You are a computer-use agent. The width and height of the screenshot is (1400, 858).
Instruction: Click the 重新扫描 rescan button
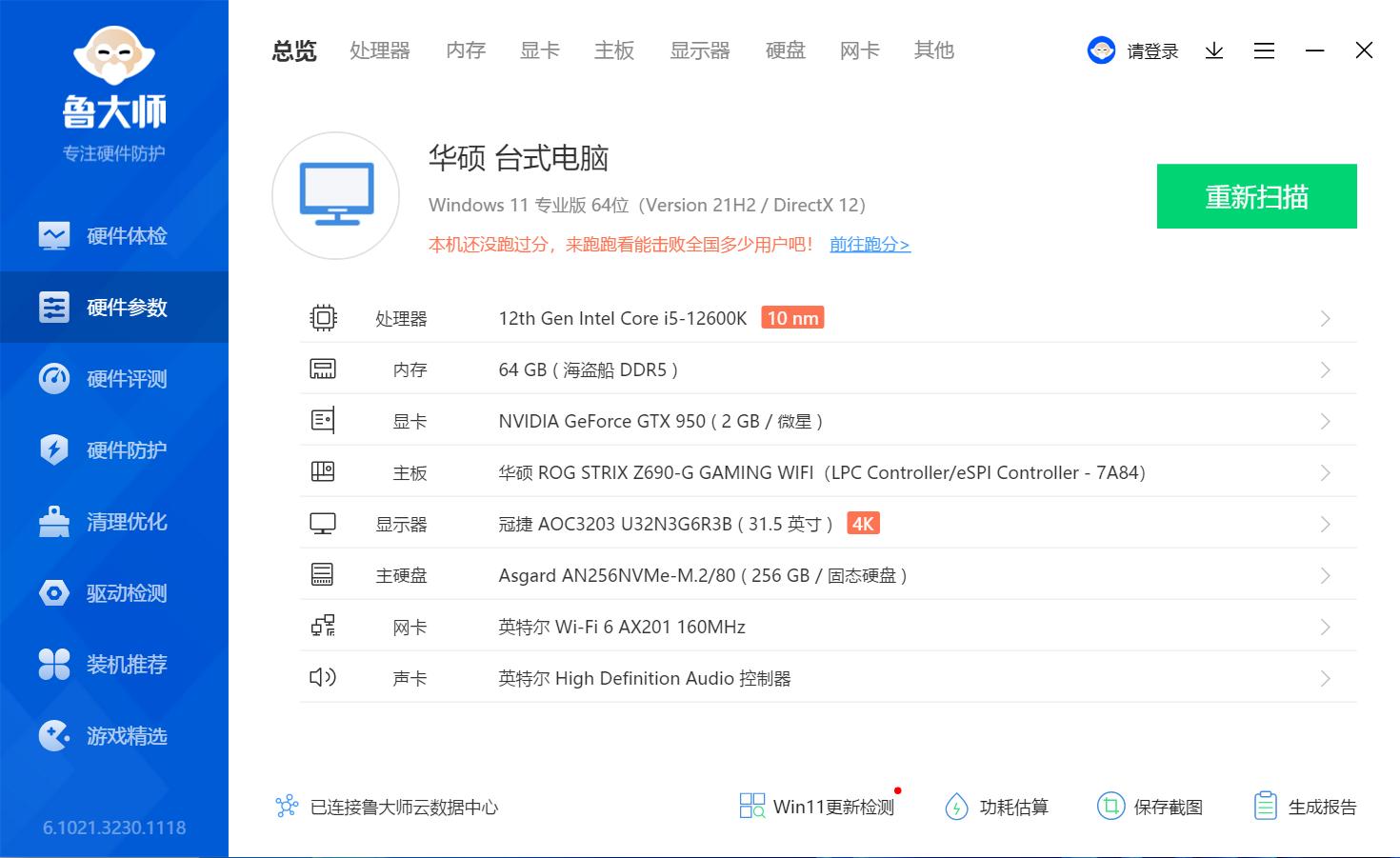pyautogui.click(x=1256, y=196)
